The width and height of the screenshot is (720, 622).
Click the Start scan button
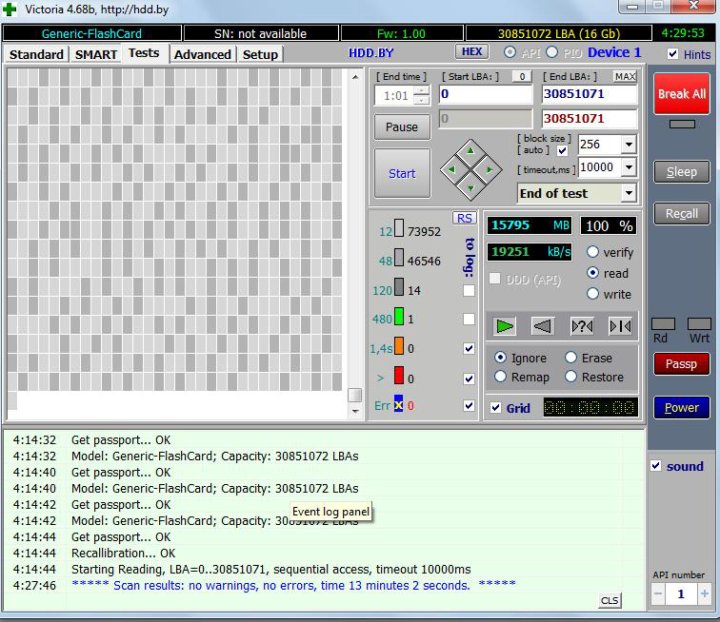click(401, 173)
